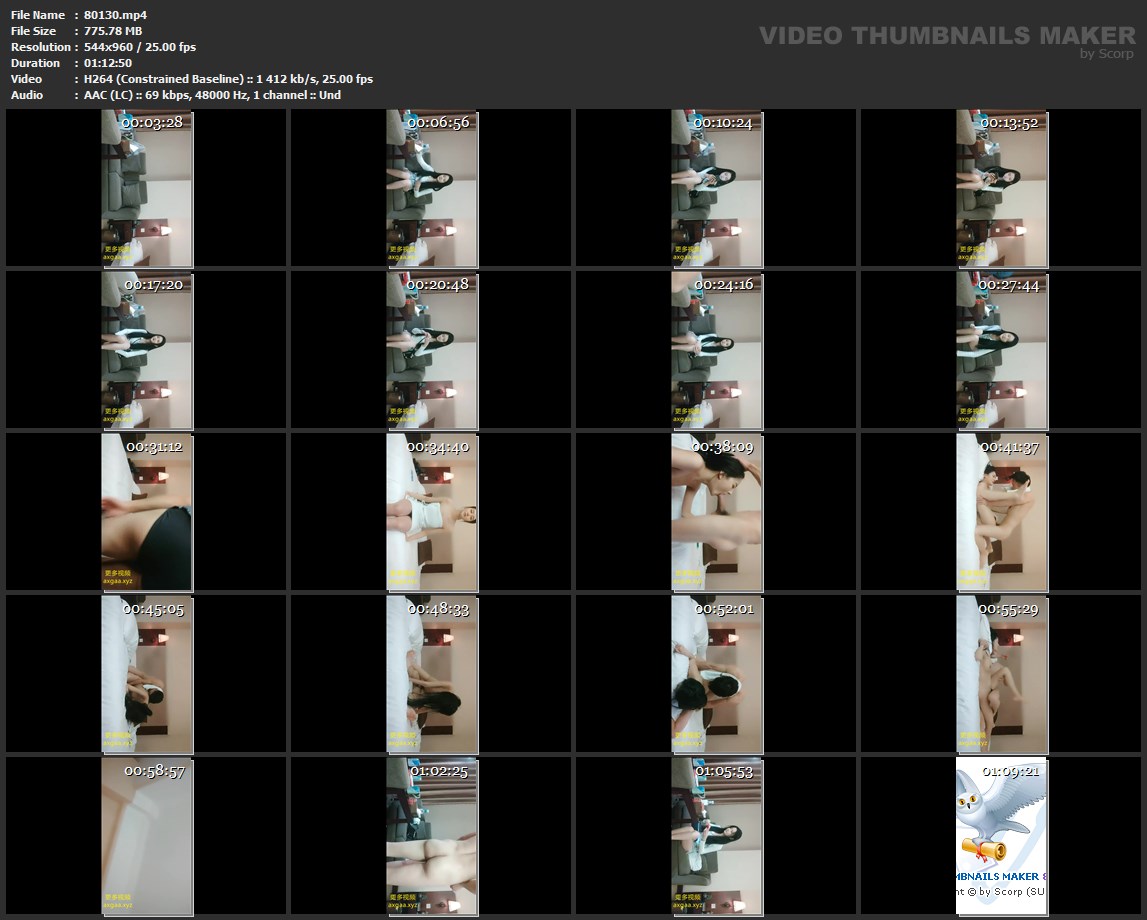Click the "Resolution" label
1147x920 pixels.
point(41,47)
